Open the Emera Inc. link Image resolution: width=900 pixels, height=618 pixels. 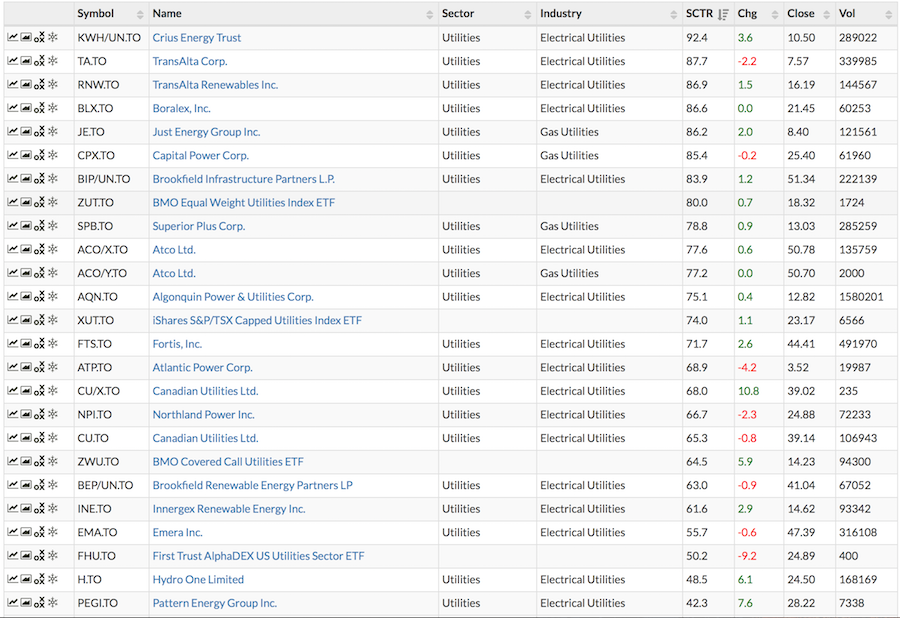178,532
